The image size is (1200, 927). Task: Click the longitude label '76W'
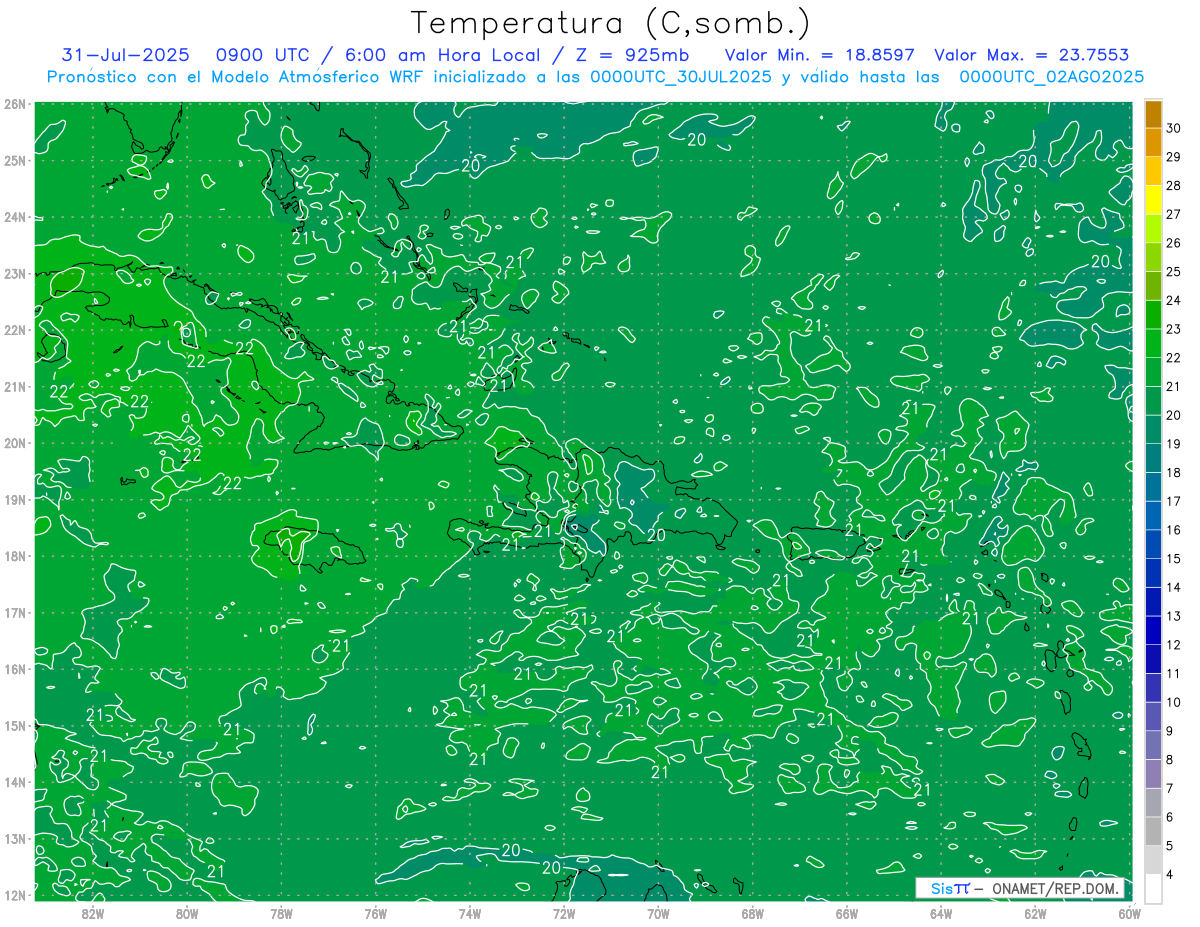click(375, 913)
